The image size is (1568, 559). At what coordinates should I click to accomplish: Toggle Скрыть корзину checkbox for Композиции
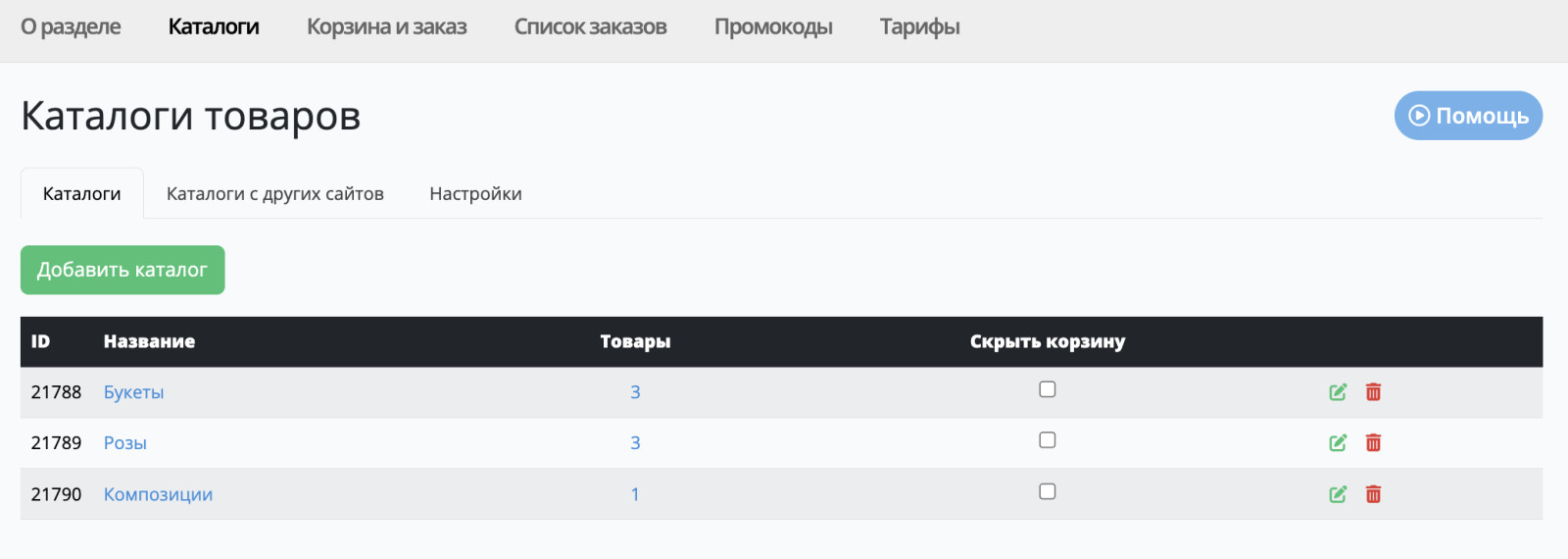[1048, 491]
